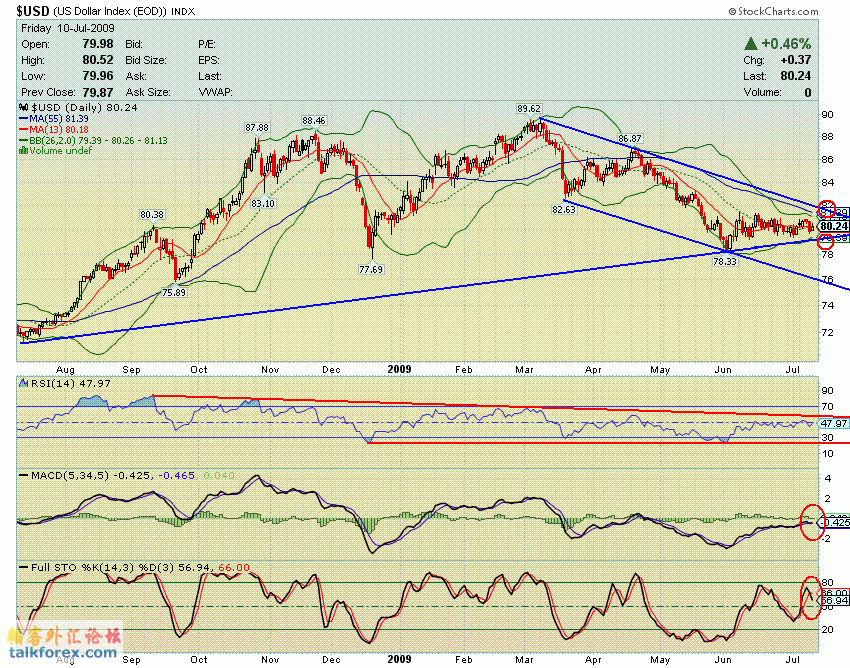
Task: Click 'Nov' on the price panel time axis
Action: click(x=270, y=370)
